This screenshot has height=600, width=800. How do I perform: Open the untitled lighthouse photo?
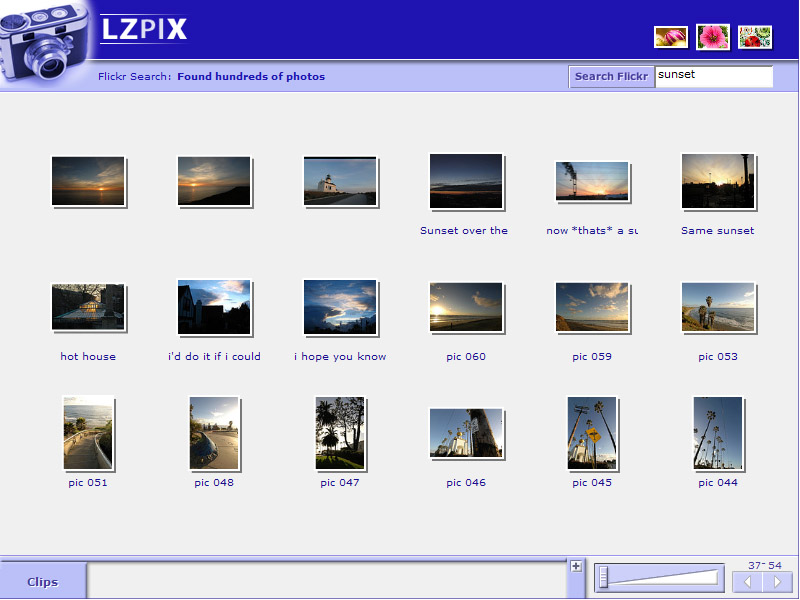340,181
